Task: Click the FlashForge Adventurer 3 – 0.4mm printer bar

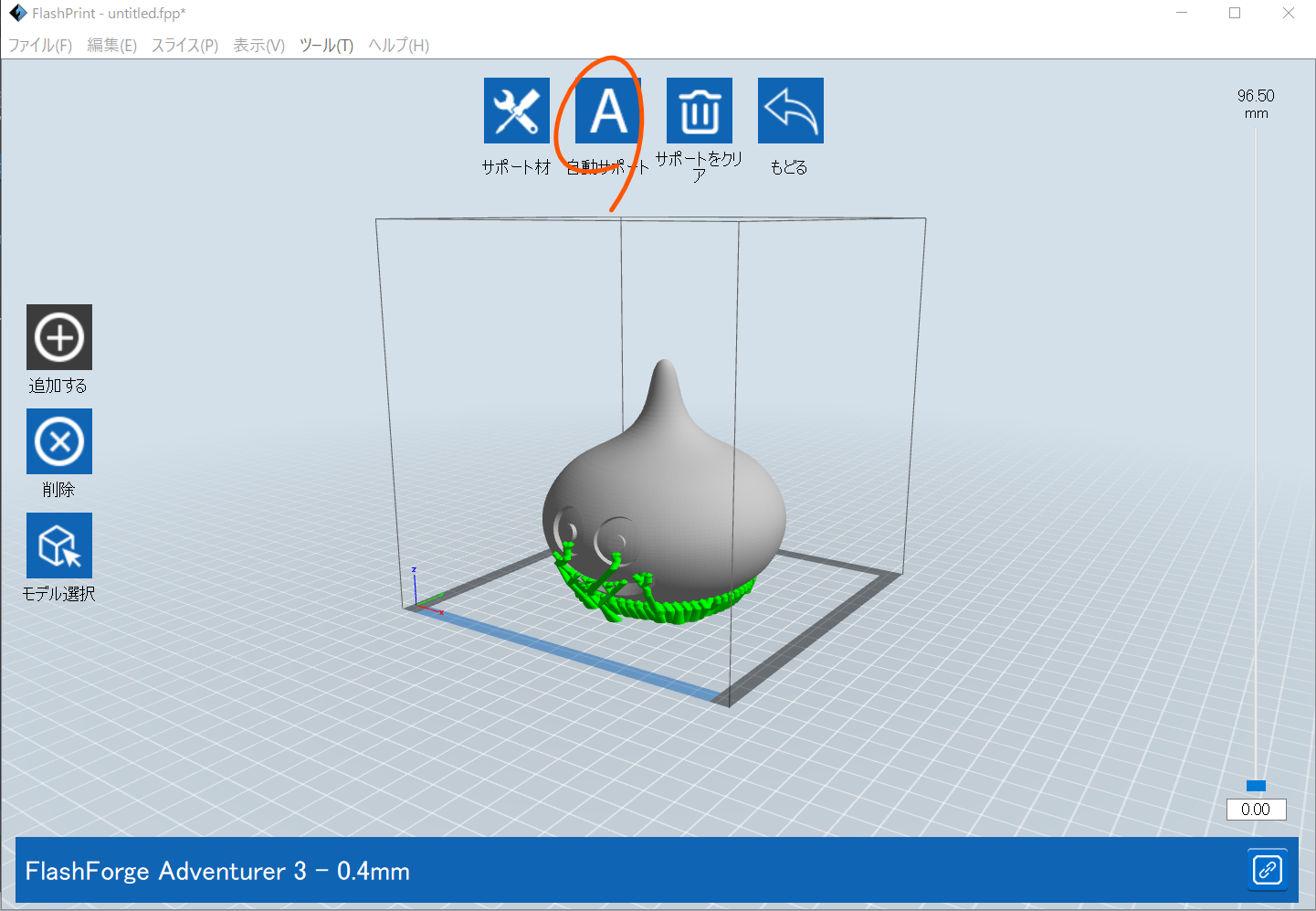Action: click(657, 871)
